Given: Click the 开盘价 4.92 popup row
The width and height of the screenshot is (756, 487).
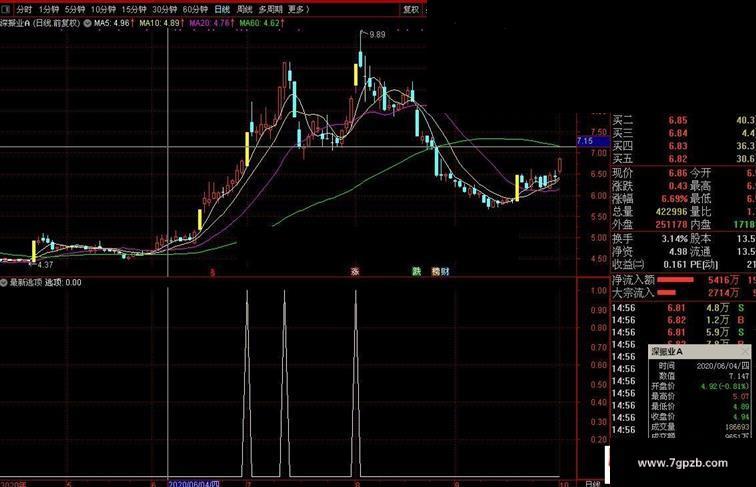Looking at the screenshot, I should (700, 386).
